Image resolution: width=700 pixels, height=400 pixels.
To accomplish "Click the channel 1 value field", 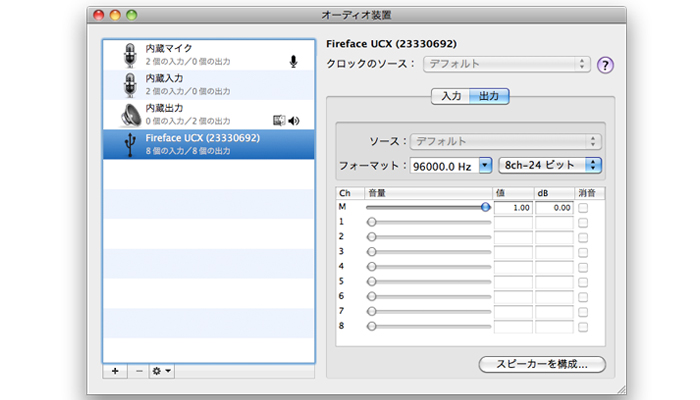I will click(513, 222).
